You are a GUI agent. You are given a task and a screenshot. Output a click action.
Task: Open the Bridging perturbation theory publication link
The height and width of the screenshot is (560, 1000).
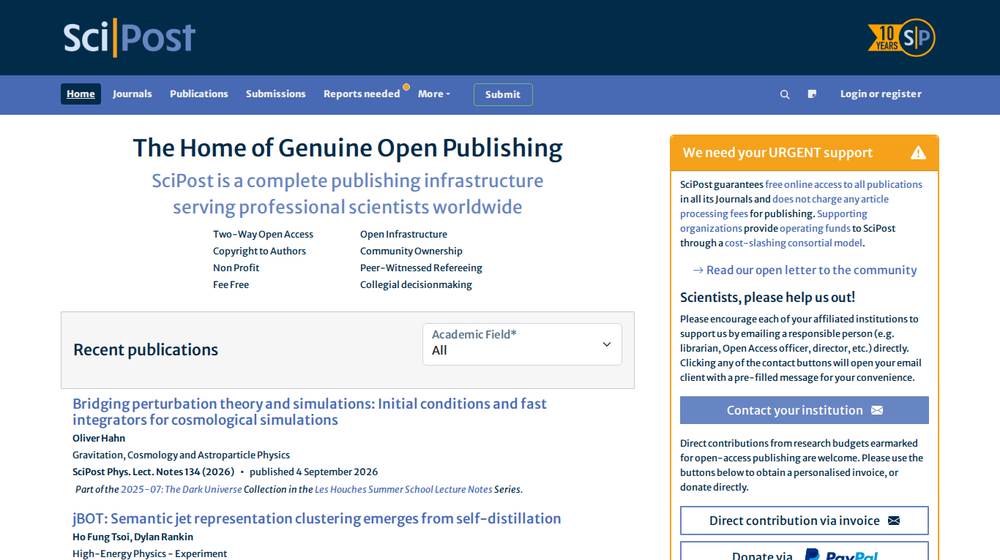(309, 411)
